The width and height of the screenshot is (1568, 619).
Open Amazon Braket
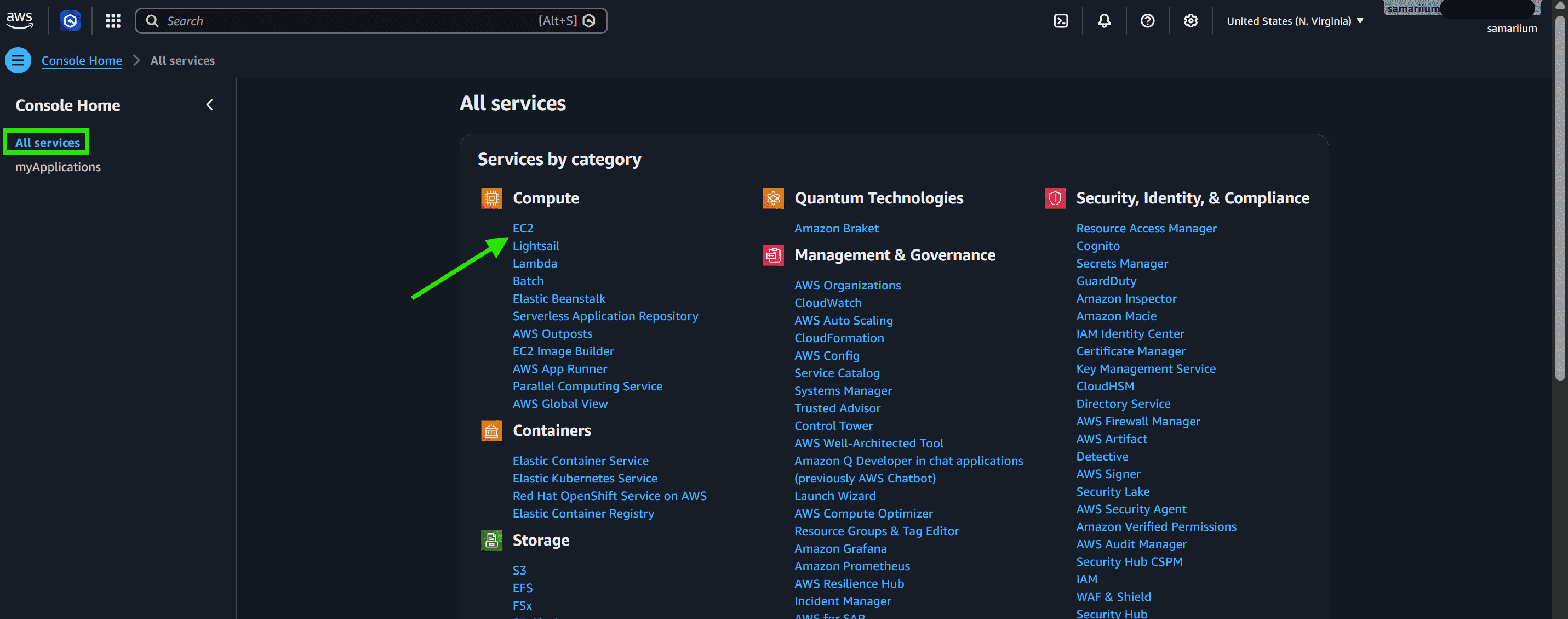837,229
